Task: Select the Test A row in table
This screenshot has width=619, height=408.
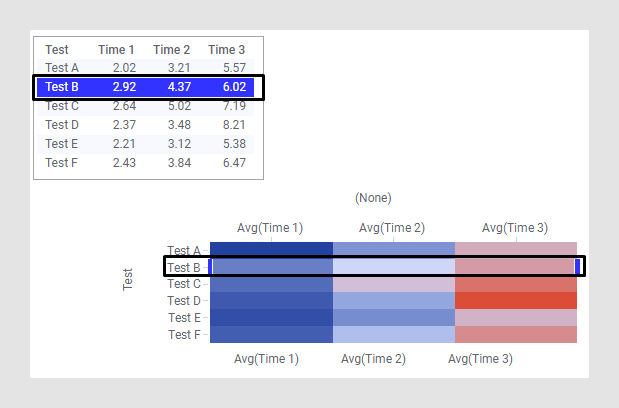Action: coord(148,68)
